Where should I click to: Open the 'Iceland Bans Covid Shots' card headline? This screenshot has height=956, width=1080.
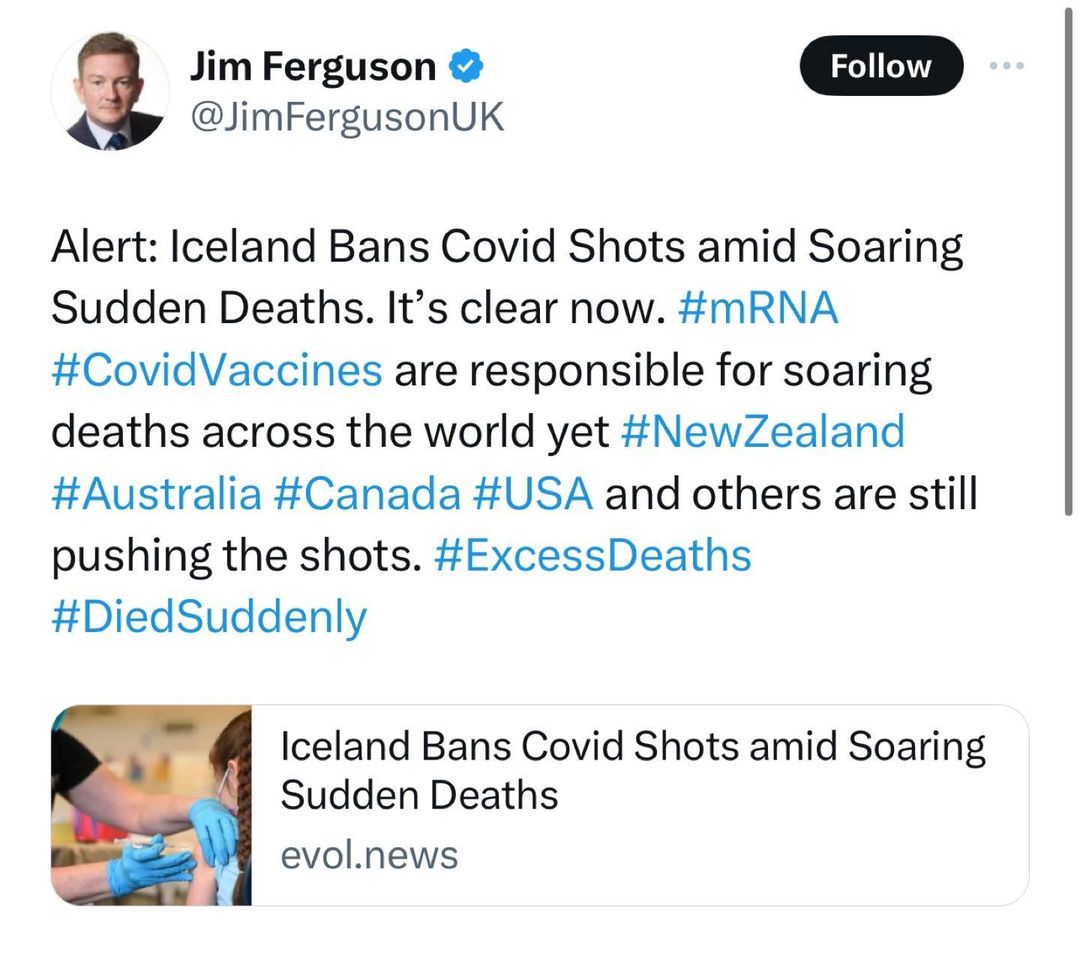(x=632, y=770)
